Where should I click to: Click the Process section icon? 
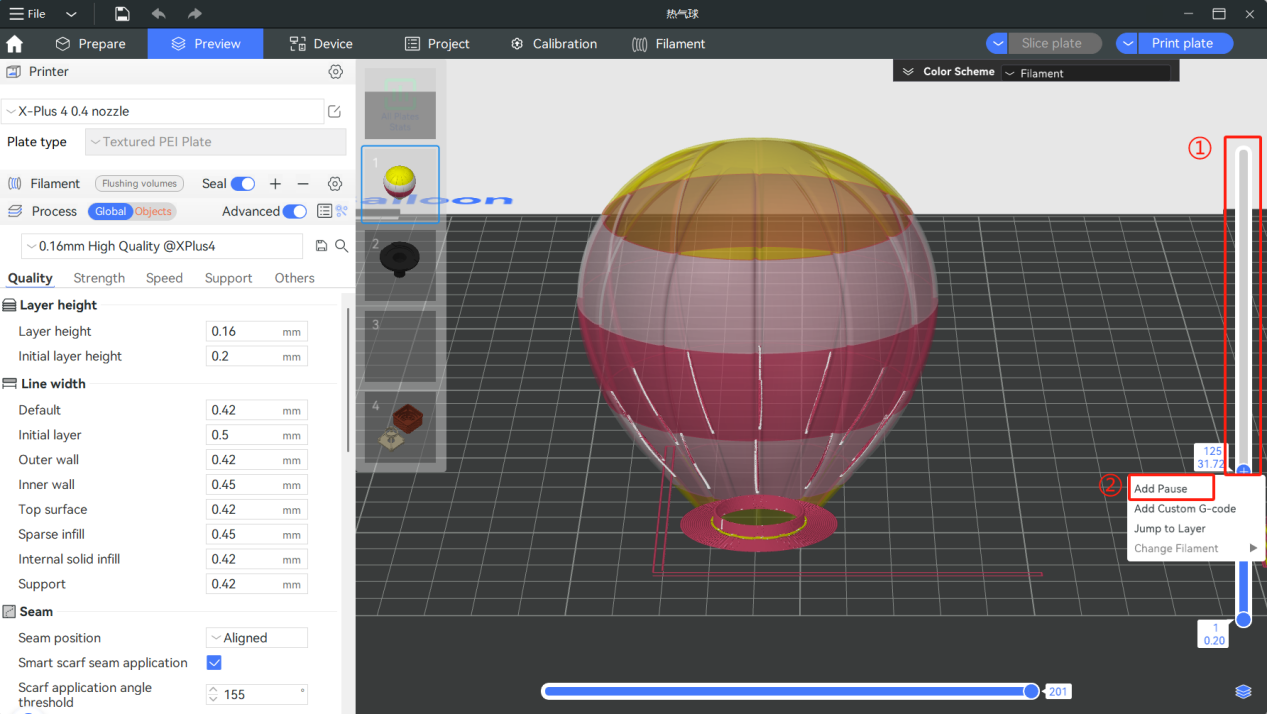click(x=15, y=211)
